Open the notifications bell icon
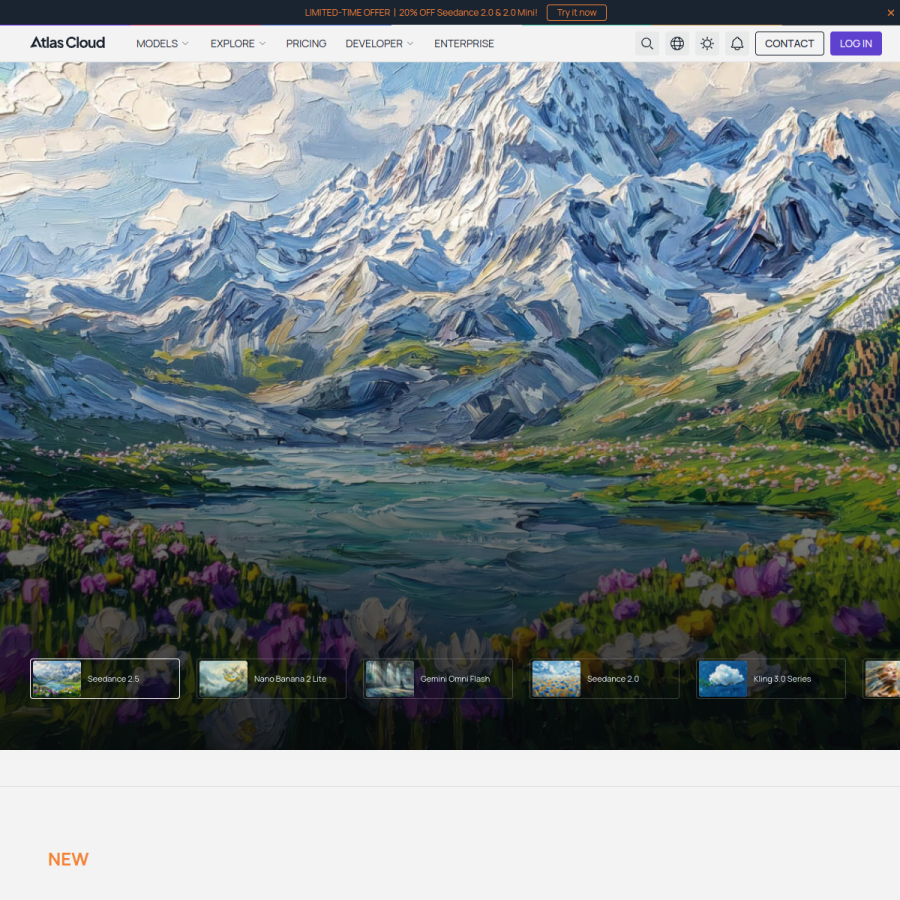The height and width of the screenshot is (900, 900). (x=737, y=44)
